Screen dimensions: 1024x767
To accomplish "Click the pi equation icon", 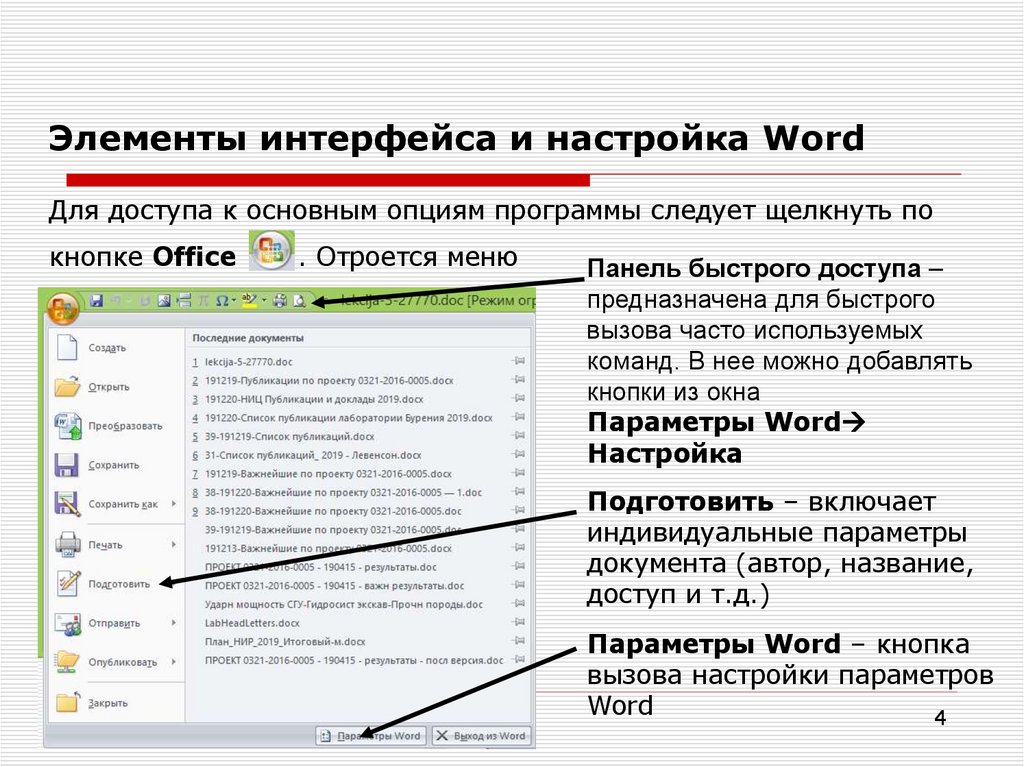I will (x=203, y=301).
